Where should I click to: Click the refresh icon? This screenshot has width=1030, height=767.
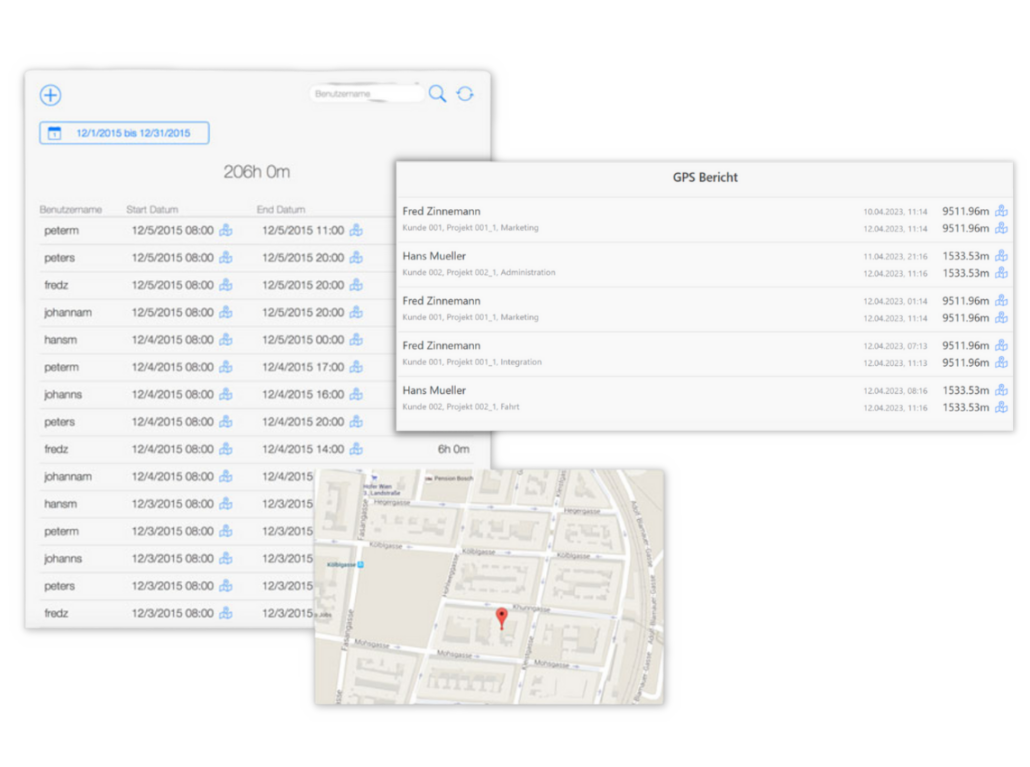[x=465, y=93]
